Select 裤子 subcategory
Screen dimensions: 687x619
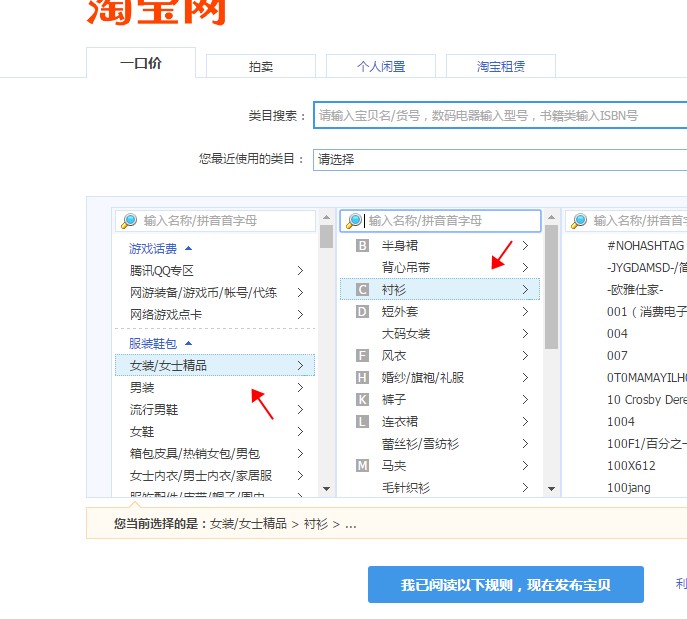pos(440,400)
